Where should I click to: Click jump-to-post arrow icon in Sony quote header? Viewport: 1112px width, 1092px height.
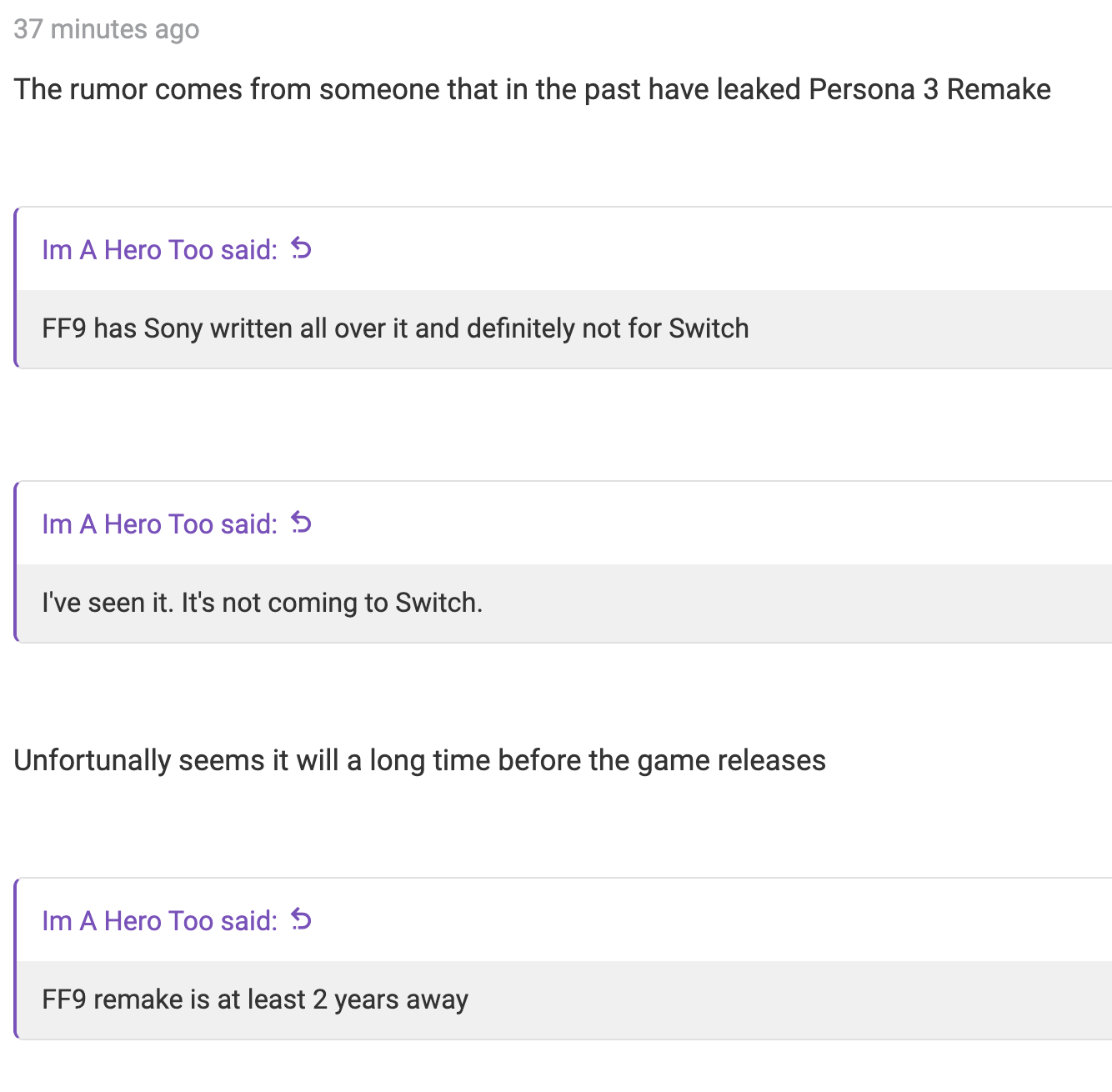coord(301,248)
